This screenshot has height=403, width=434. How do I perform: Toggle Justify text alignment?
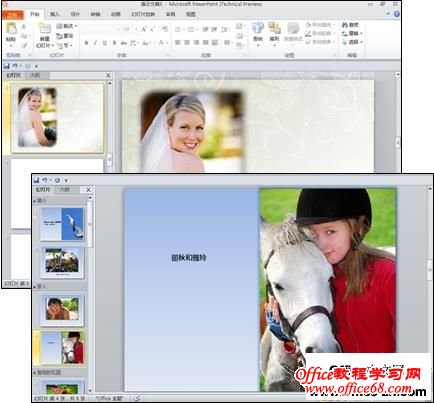[206, 43]
